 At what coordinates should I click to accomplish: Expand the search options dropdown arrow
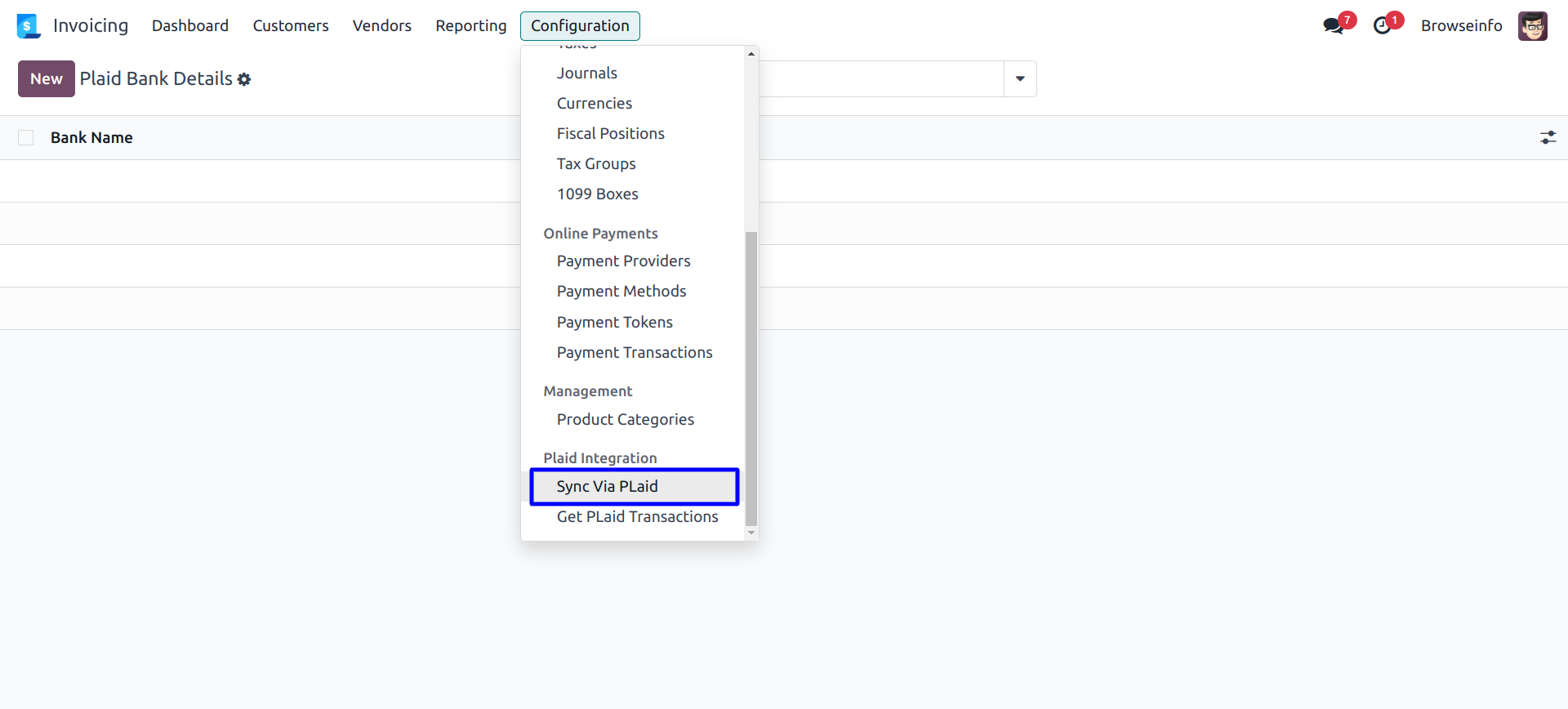click(1020, 79)
